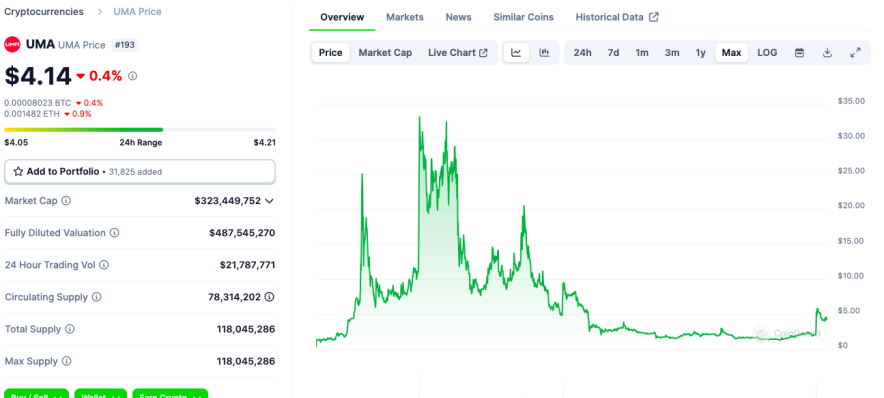Click the $487,545,270 valuation figure
884x398 pixels.
242,233
